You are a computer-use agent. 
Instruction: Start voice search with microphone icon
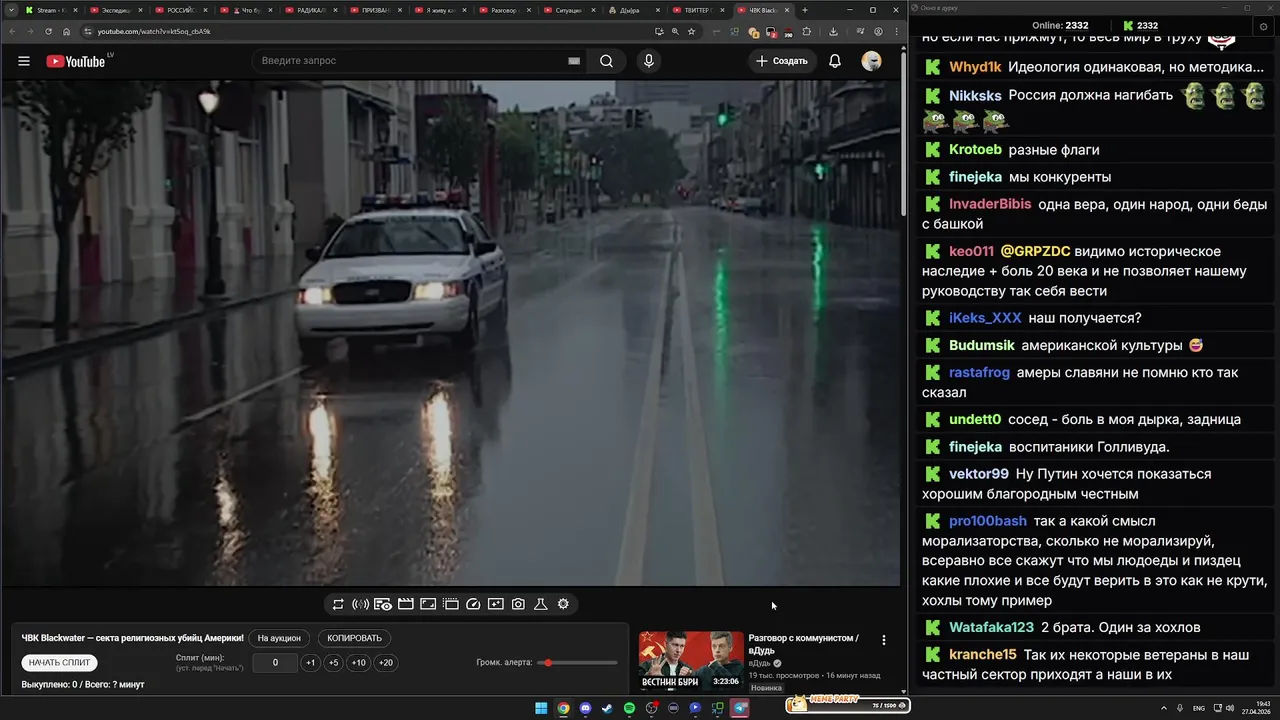[x=649, y=61]
